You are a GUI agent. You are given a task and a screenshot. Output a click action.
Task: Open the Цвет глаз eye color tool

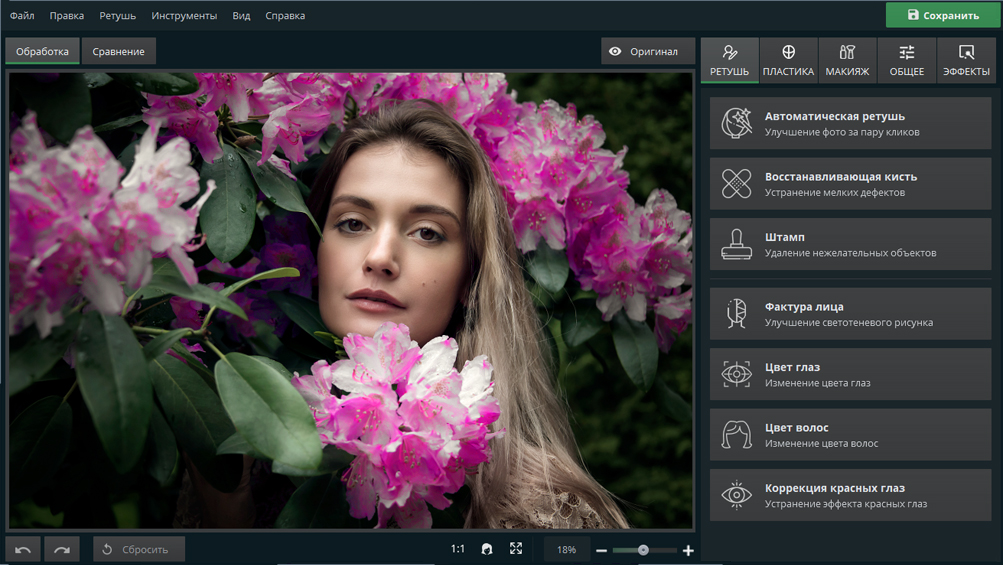pyautogui.click(x=850, y=375)
